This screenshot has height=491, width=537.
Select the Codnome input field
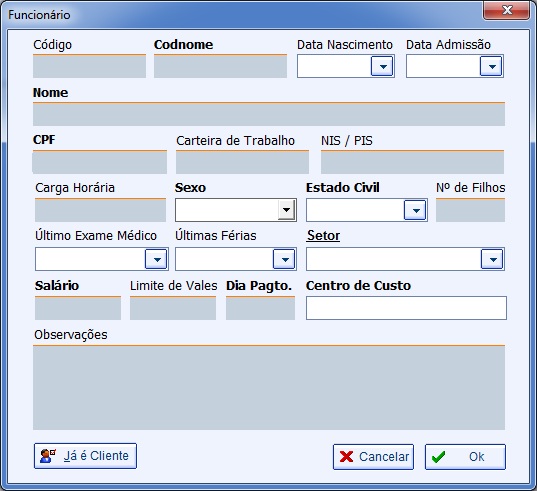point(220,66)
